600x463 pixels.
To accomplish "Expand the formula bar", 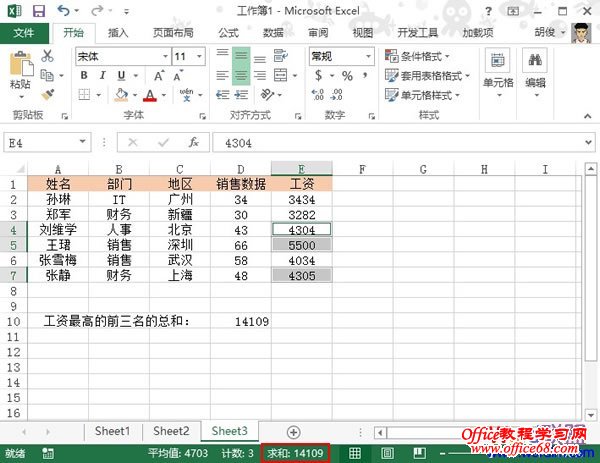I will click(589, 142).
